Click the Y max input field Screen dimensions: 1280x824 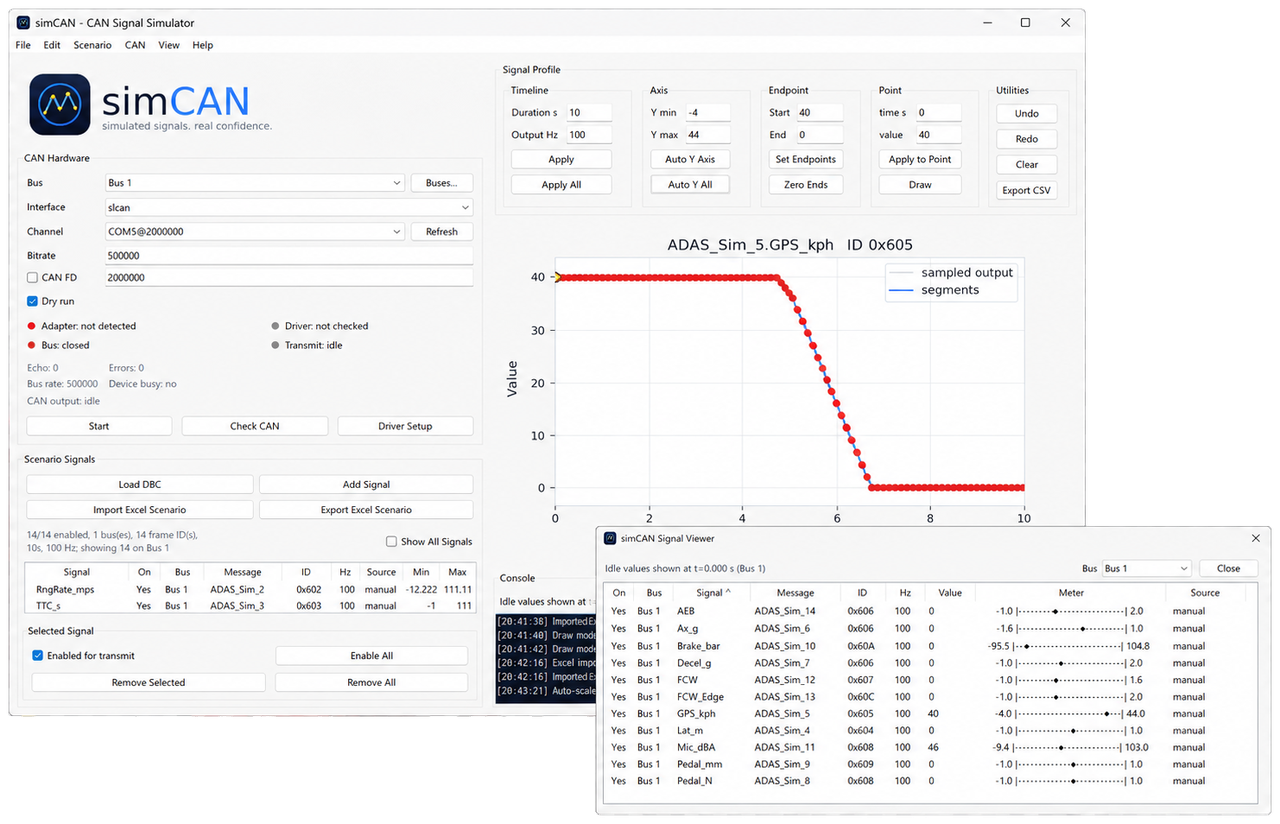coord(707,135)
